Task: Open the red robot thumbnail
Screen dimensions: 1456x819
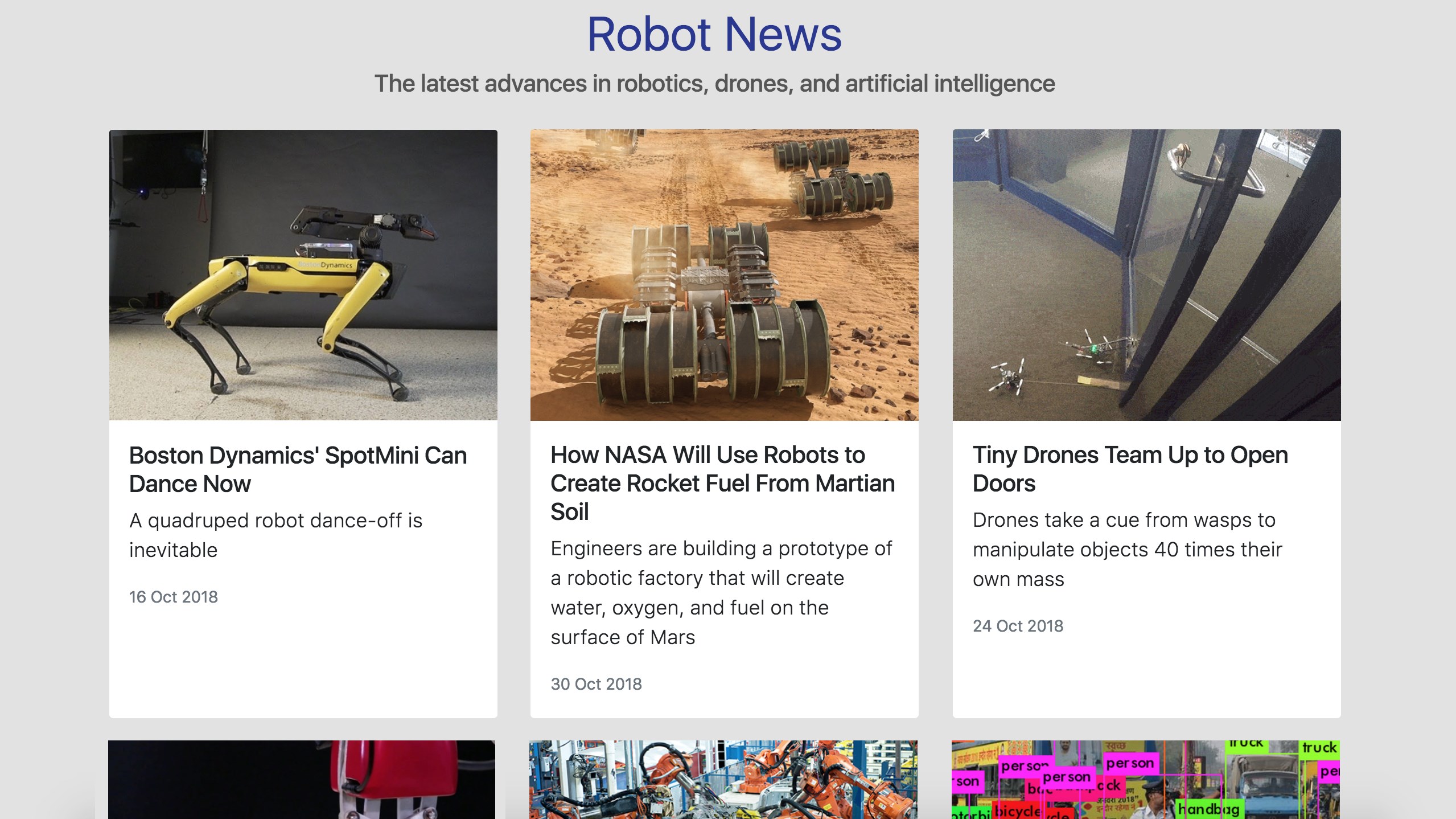Action: [x=302, y=780]
